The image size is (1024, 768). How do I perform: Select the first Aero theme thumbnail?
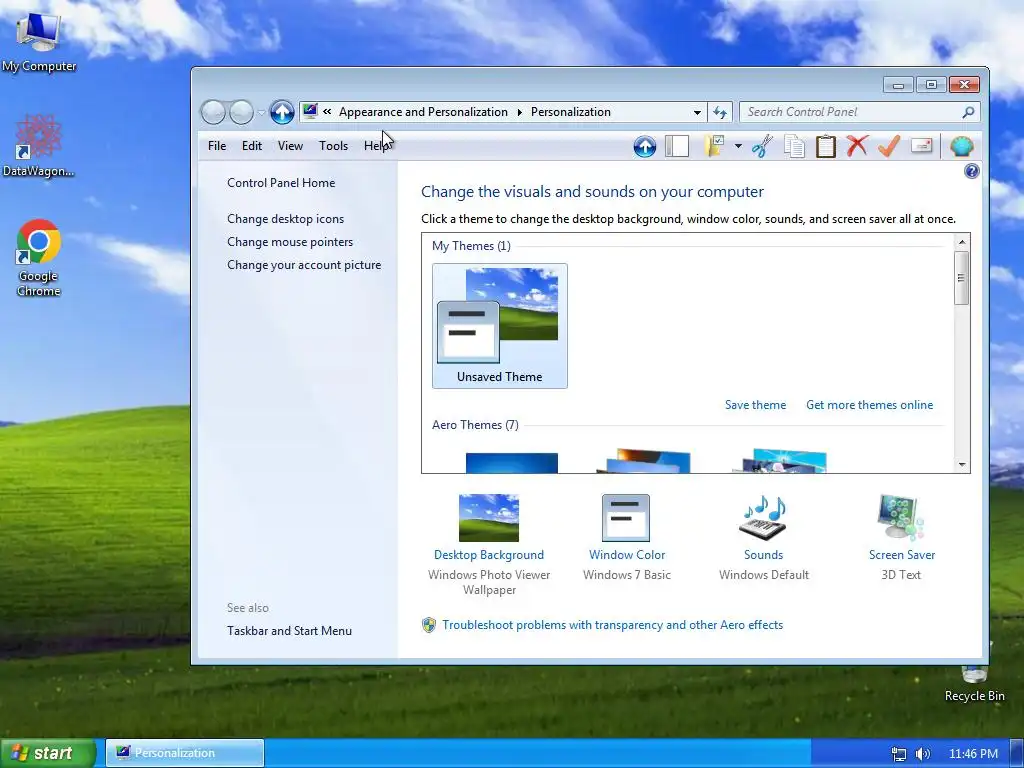[511, 462]
